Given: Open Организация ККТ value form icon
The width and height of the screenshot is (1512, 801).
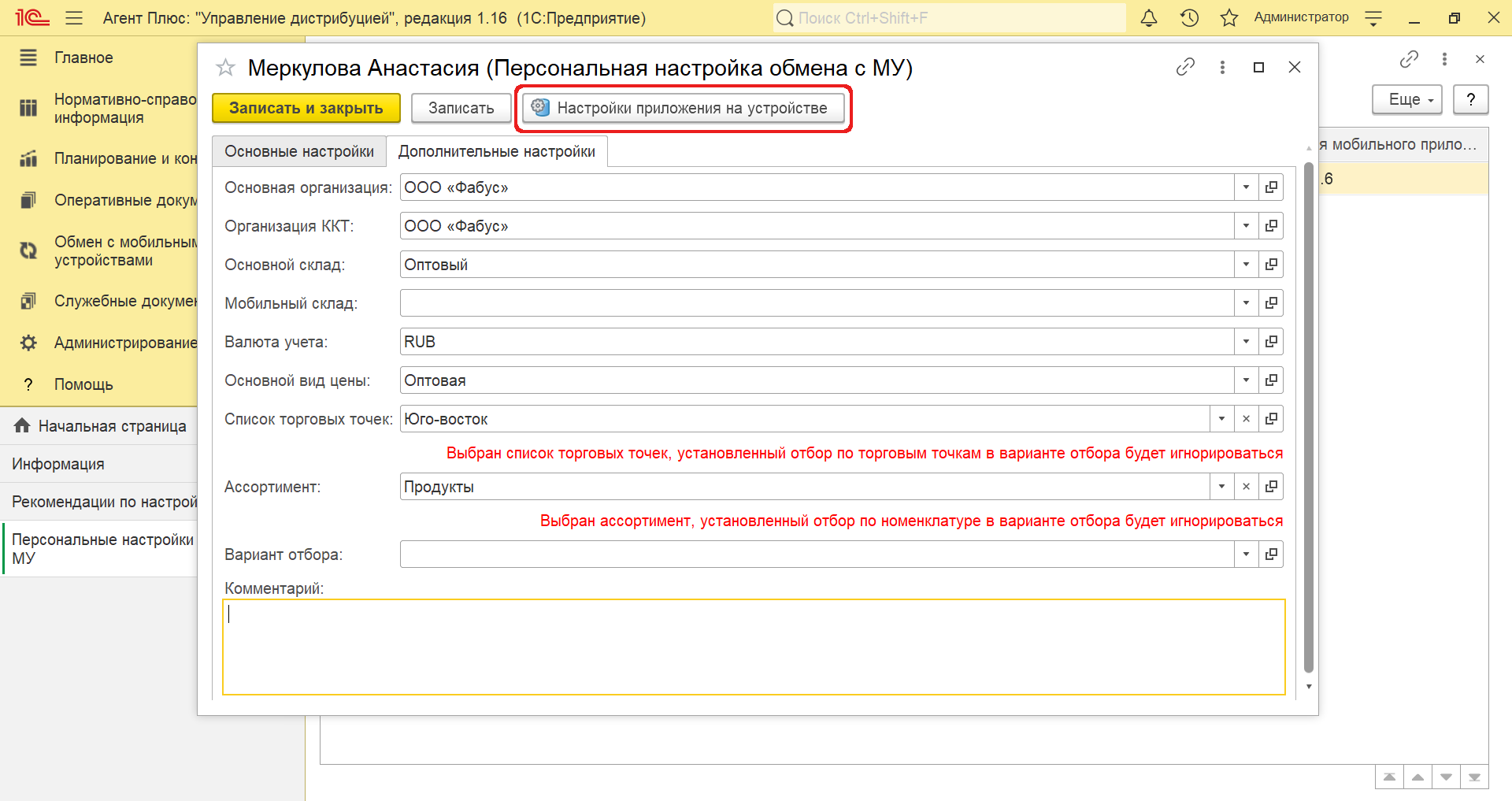Looking at the screenshot, I should pyautogui.click(x=1271, y=226).
